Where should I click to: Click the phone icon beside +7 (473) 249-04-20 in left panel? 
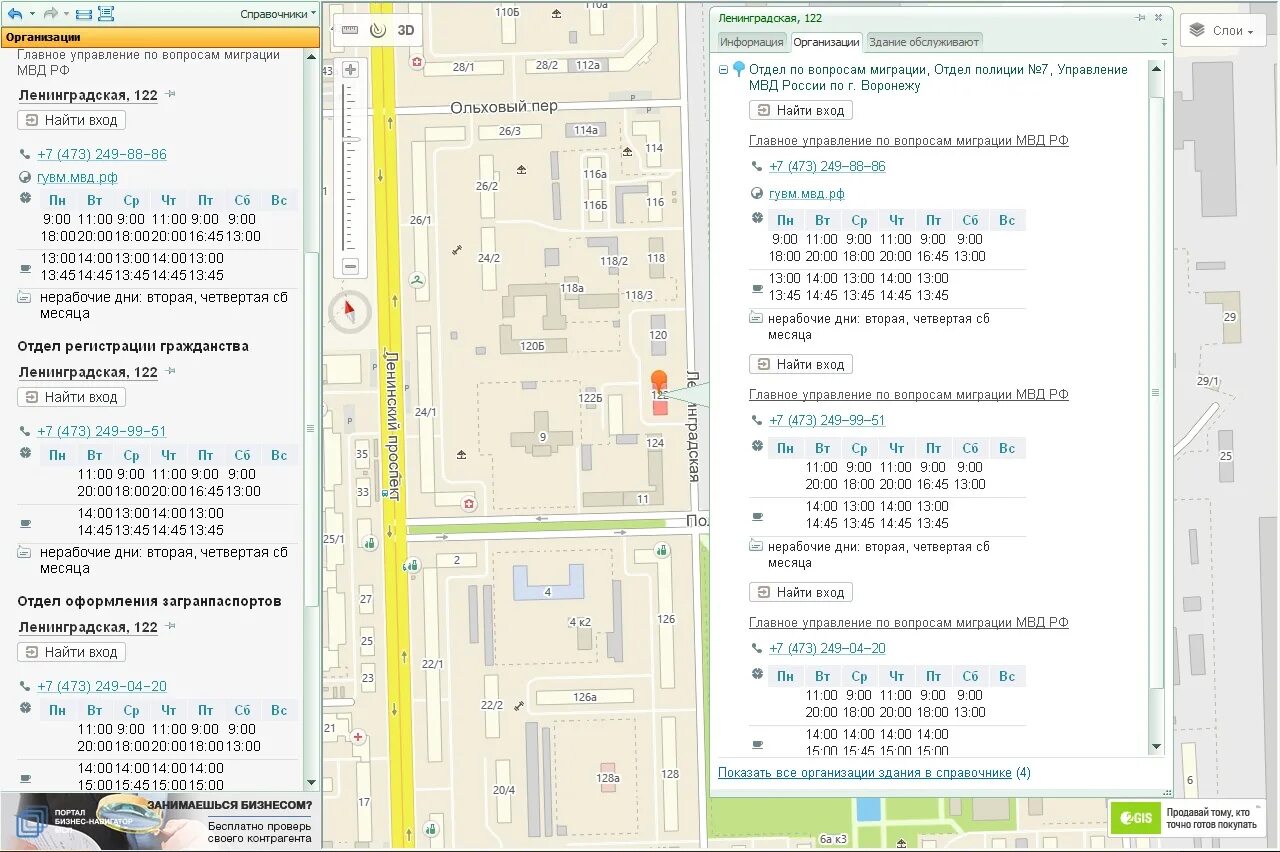coord(25,687)
